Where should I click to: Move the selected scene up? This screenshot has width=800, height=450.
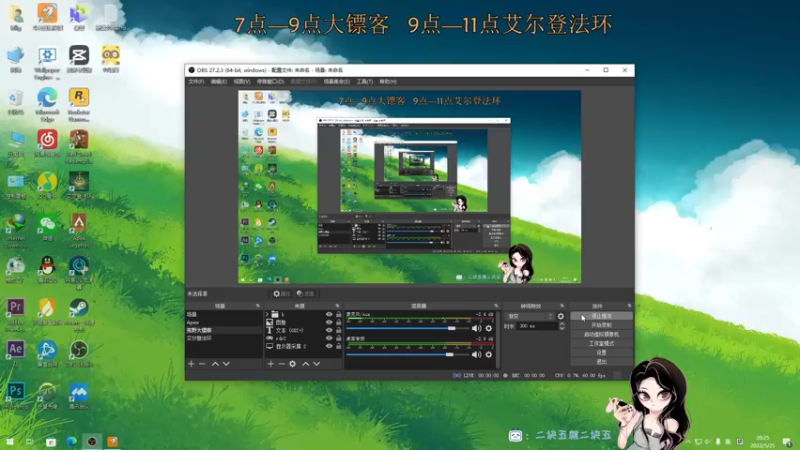(x=215, y=364)
